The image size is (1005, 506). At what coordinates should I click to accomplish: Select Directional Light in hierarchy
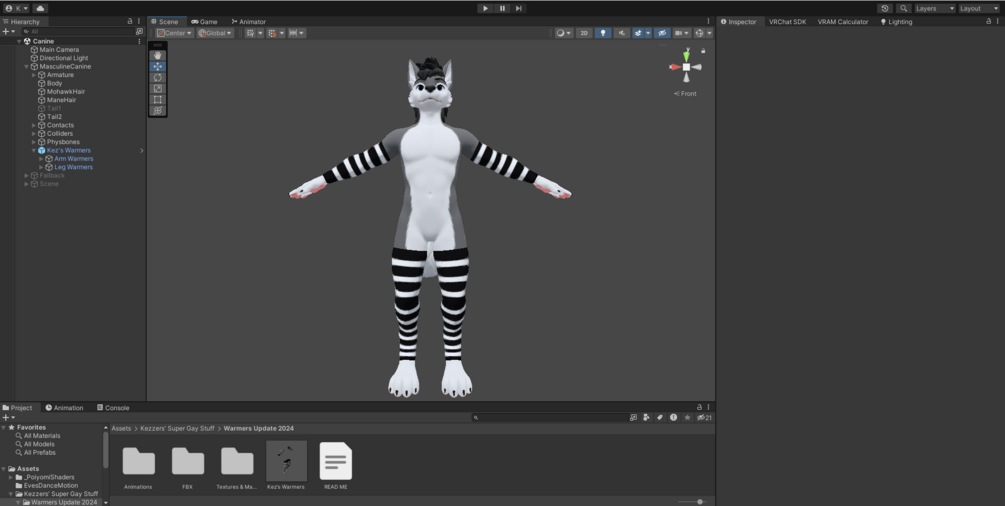tap(63, 58)
